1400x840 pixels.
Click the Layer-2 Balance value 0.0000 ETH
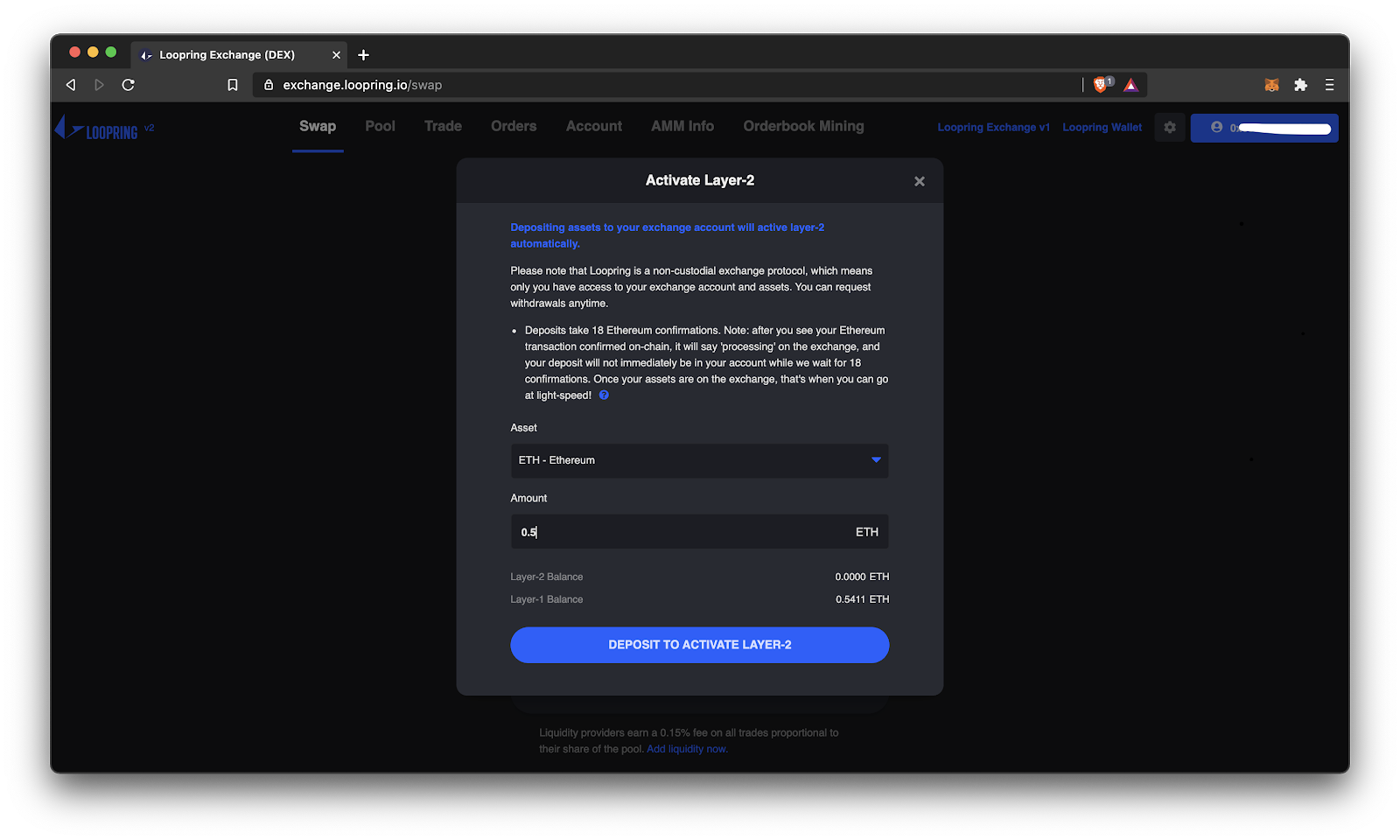(x=862, y=577)
